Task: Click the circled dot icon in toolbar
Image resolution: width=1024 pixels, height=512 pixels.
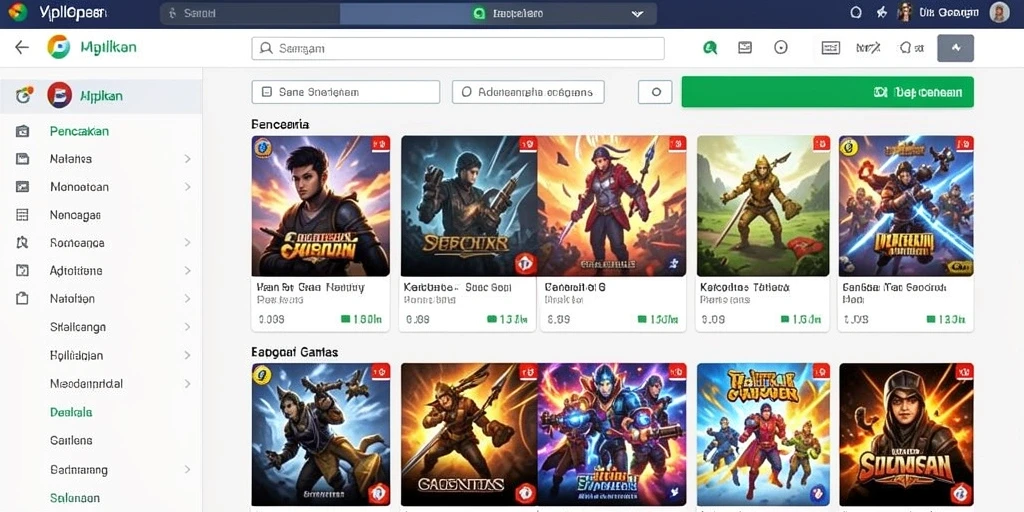Action: tap(780, 47)
